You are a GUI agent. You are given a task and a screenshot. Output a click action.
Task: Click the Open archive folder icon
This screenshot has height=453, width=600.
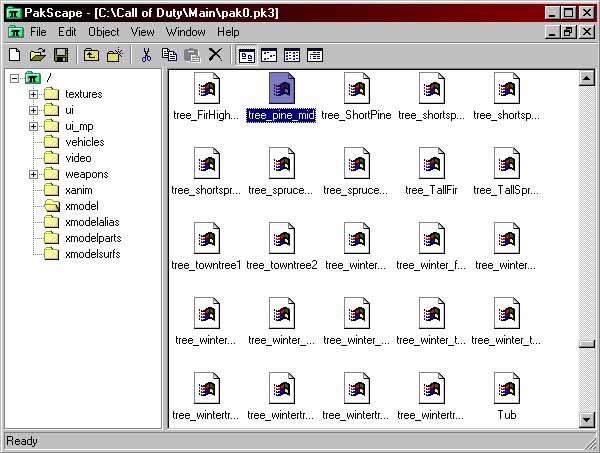[37, 55]
